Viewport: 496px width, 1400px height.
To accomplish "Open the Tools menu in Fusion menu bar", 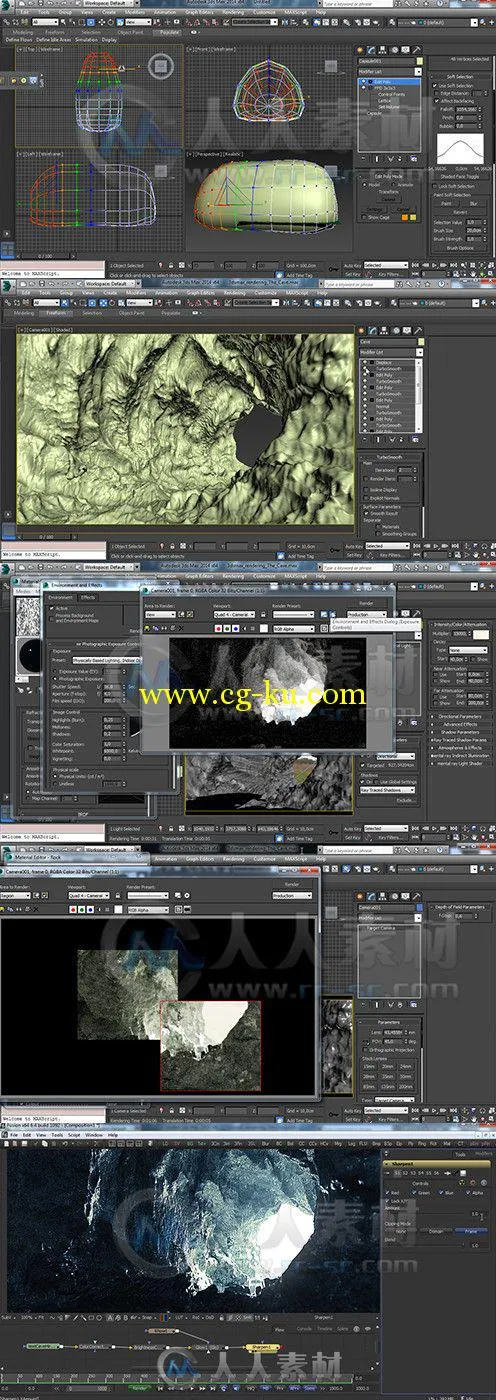I will point(58,1134).
